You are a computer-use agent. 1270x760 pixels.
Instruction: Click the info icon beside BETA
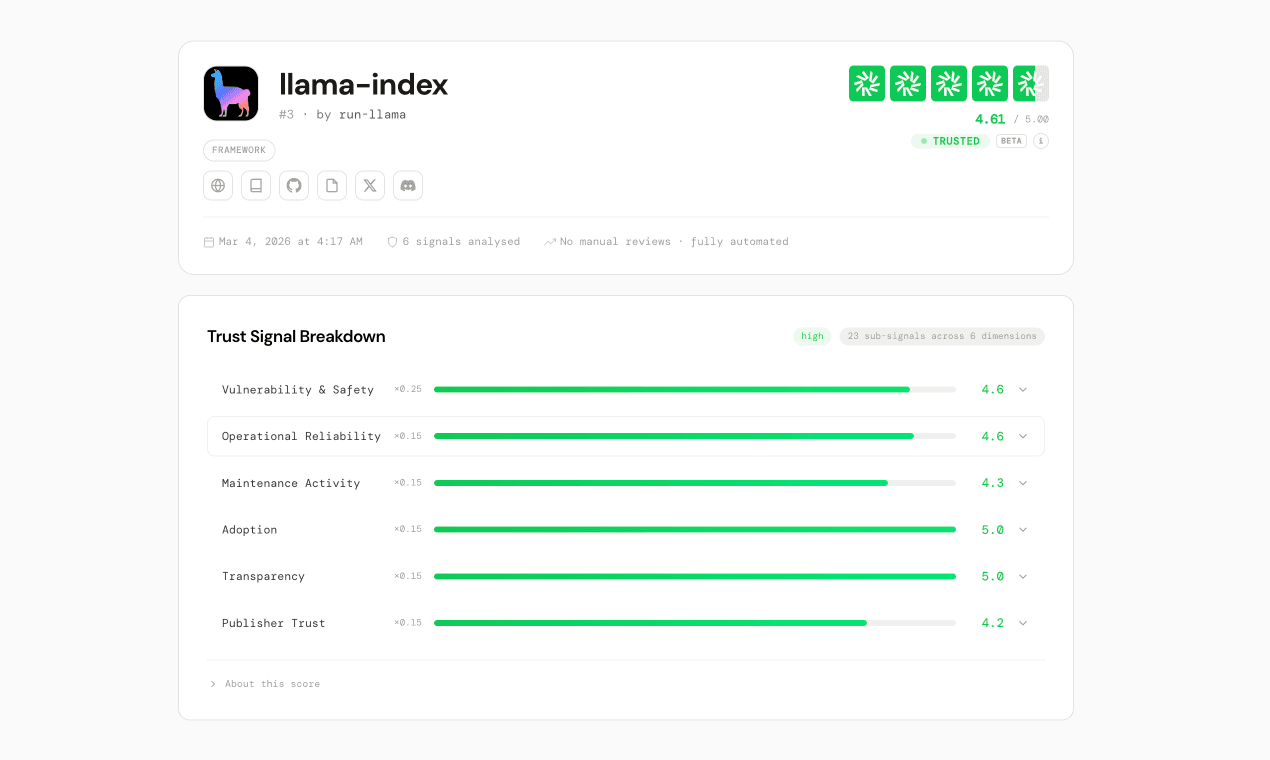pos(1040,141)
